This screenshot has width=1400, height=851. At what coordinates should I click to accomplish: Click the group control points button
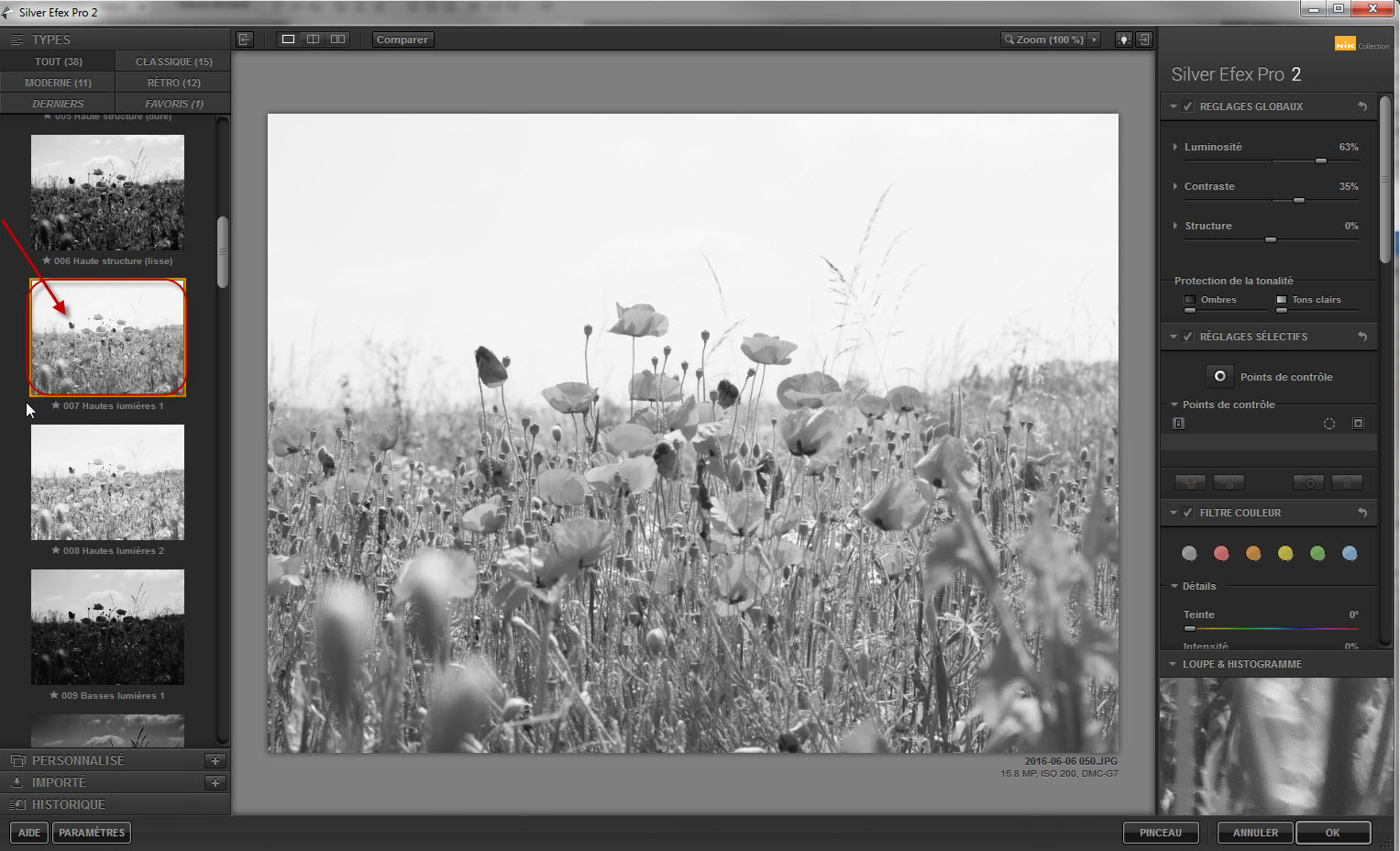1190,482
